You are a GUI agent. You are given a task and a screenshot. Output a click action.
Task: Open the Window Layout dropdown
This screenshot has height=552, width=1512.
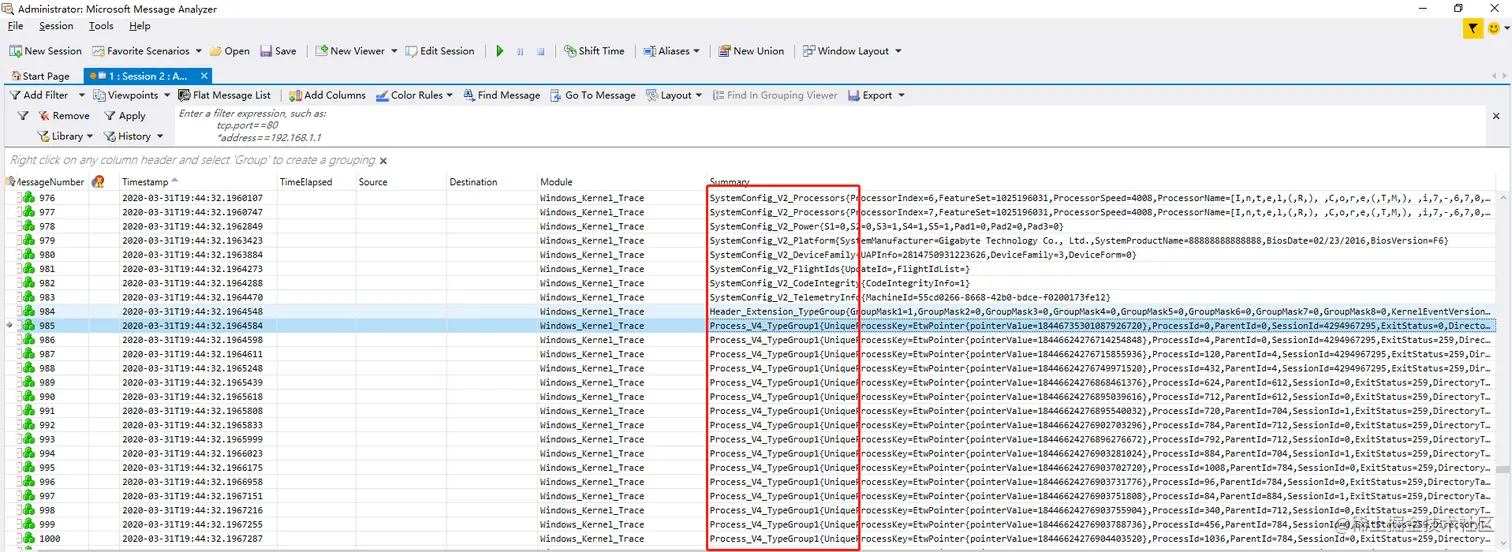tap(852, 51)
